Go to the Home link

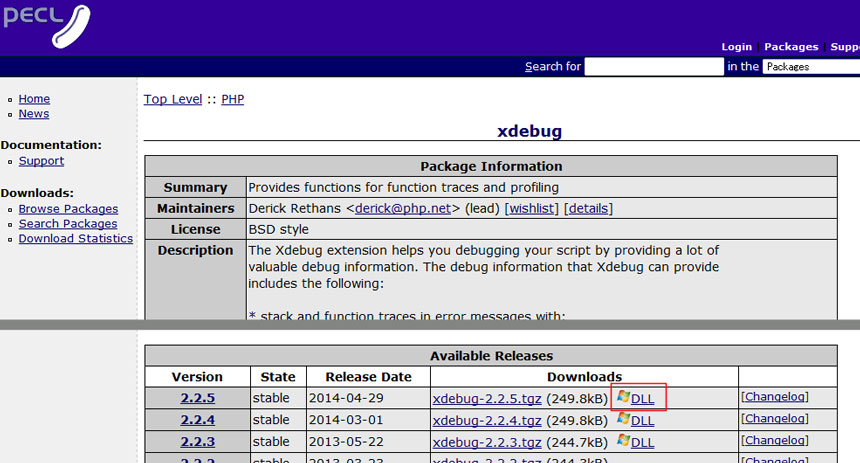coord(34,99)
